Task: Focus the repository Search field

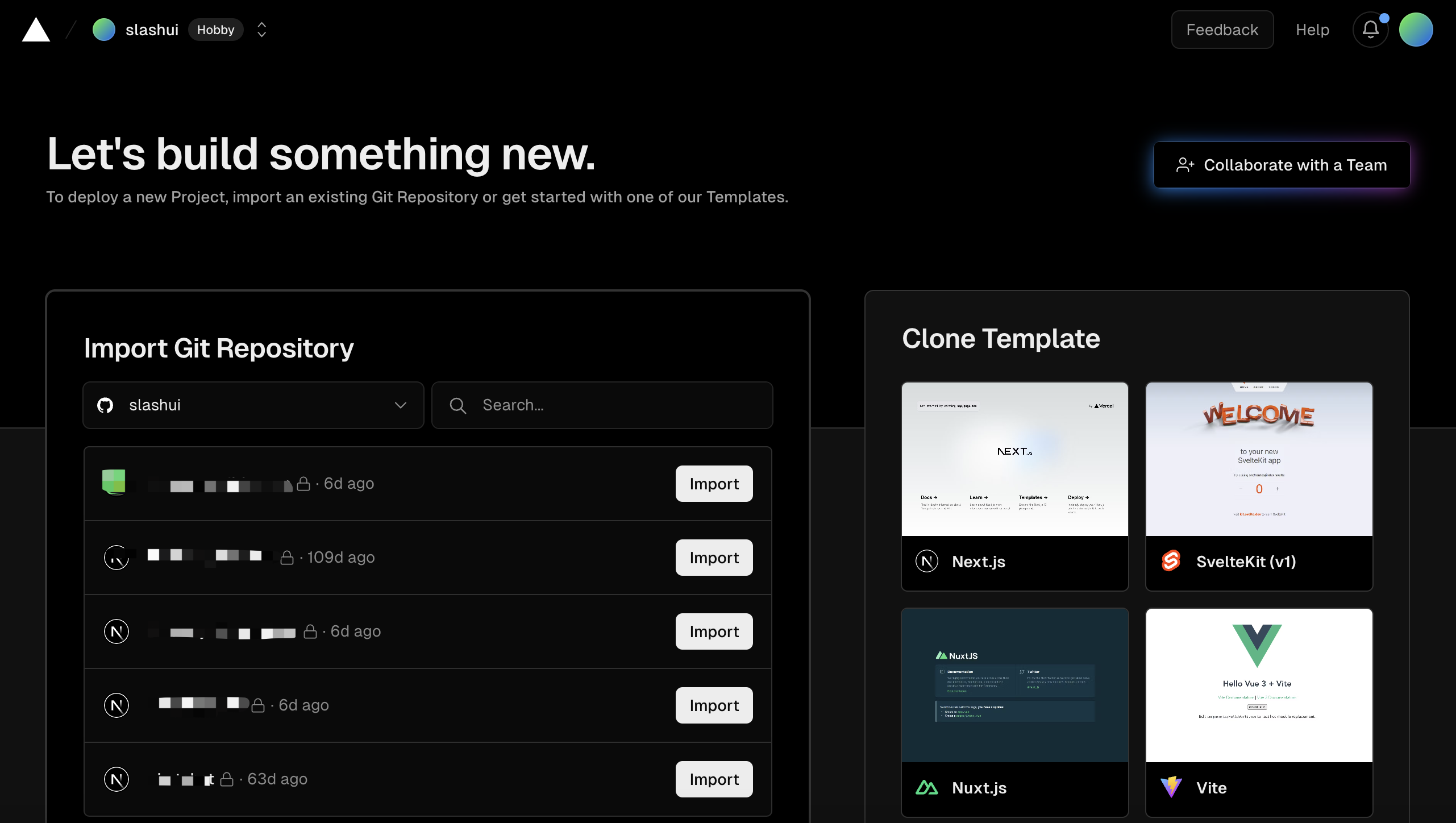Action: tap(602, 405)
